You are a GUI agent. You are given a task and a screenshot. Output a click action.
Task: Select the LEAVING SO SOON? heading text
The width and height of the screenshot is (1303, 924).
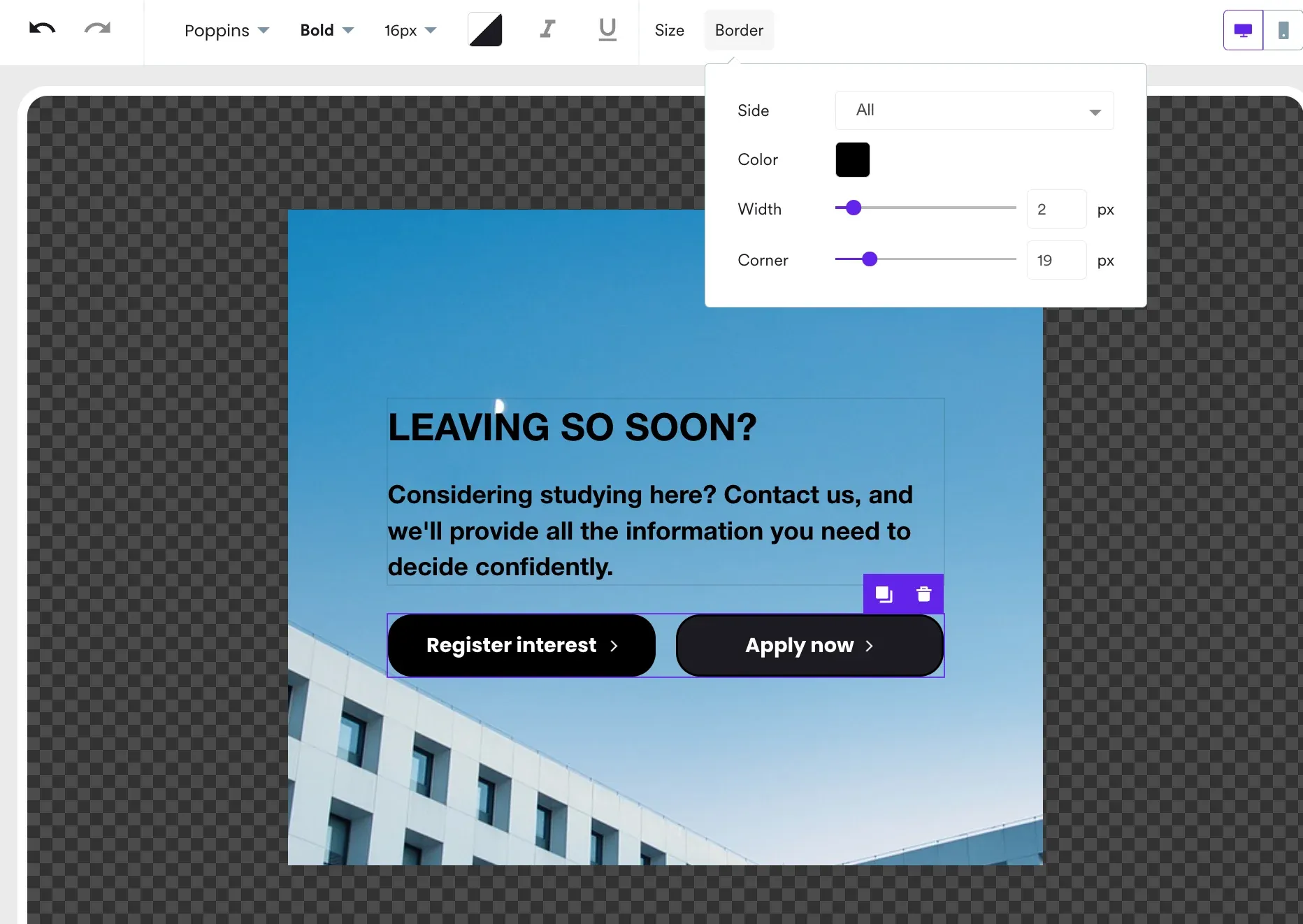[x=573, y=428]
